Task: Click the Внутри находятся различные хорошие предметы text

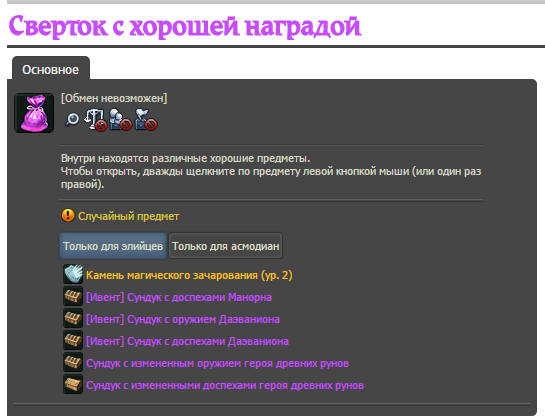Action: [185, 158]
